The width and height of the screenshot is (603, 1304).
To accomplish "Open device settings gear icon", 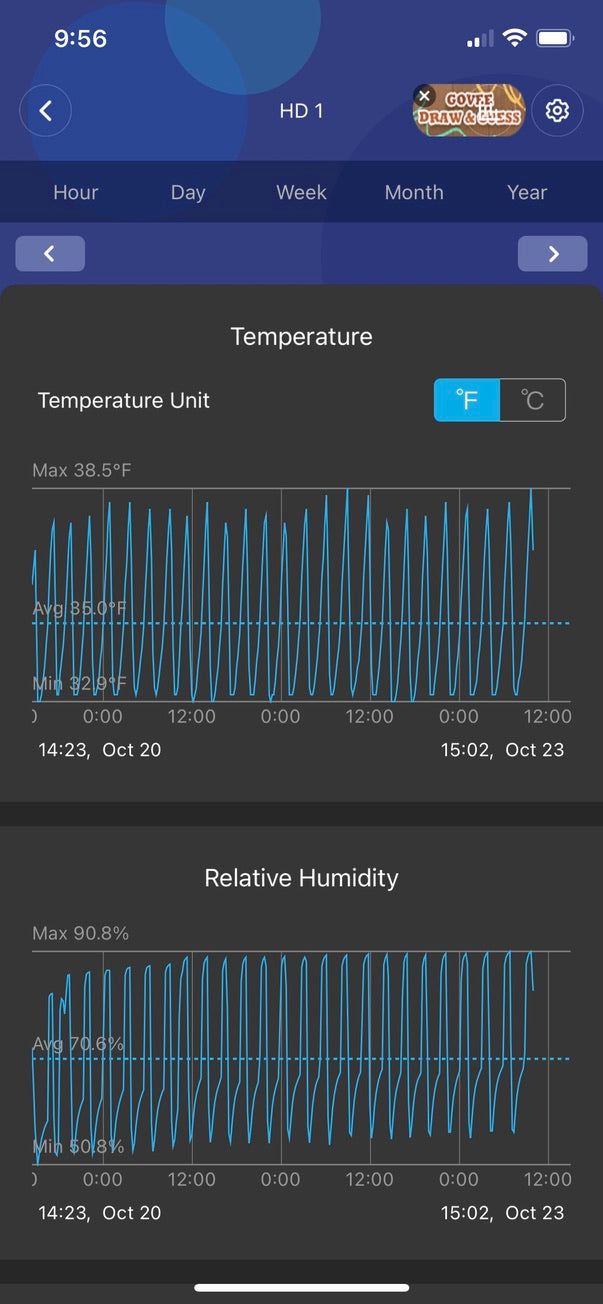I will [x=557, y=111].
